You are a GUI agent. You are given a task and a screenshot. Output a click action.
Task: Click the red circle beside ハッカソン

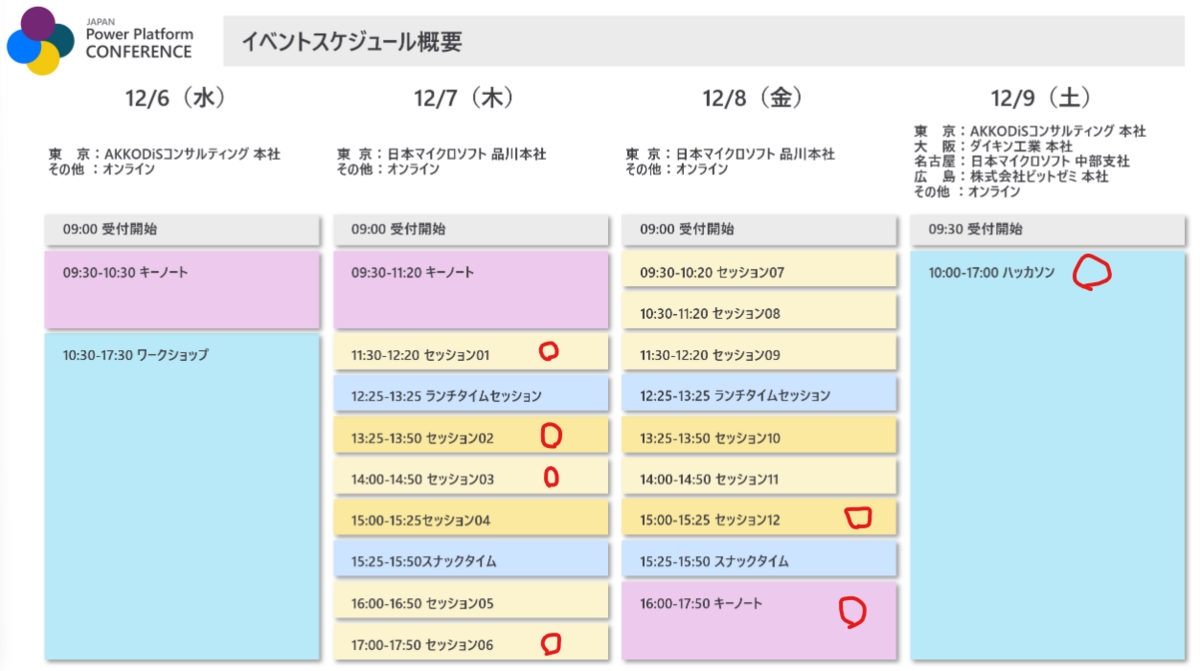coord(1092,272)
